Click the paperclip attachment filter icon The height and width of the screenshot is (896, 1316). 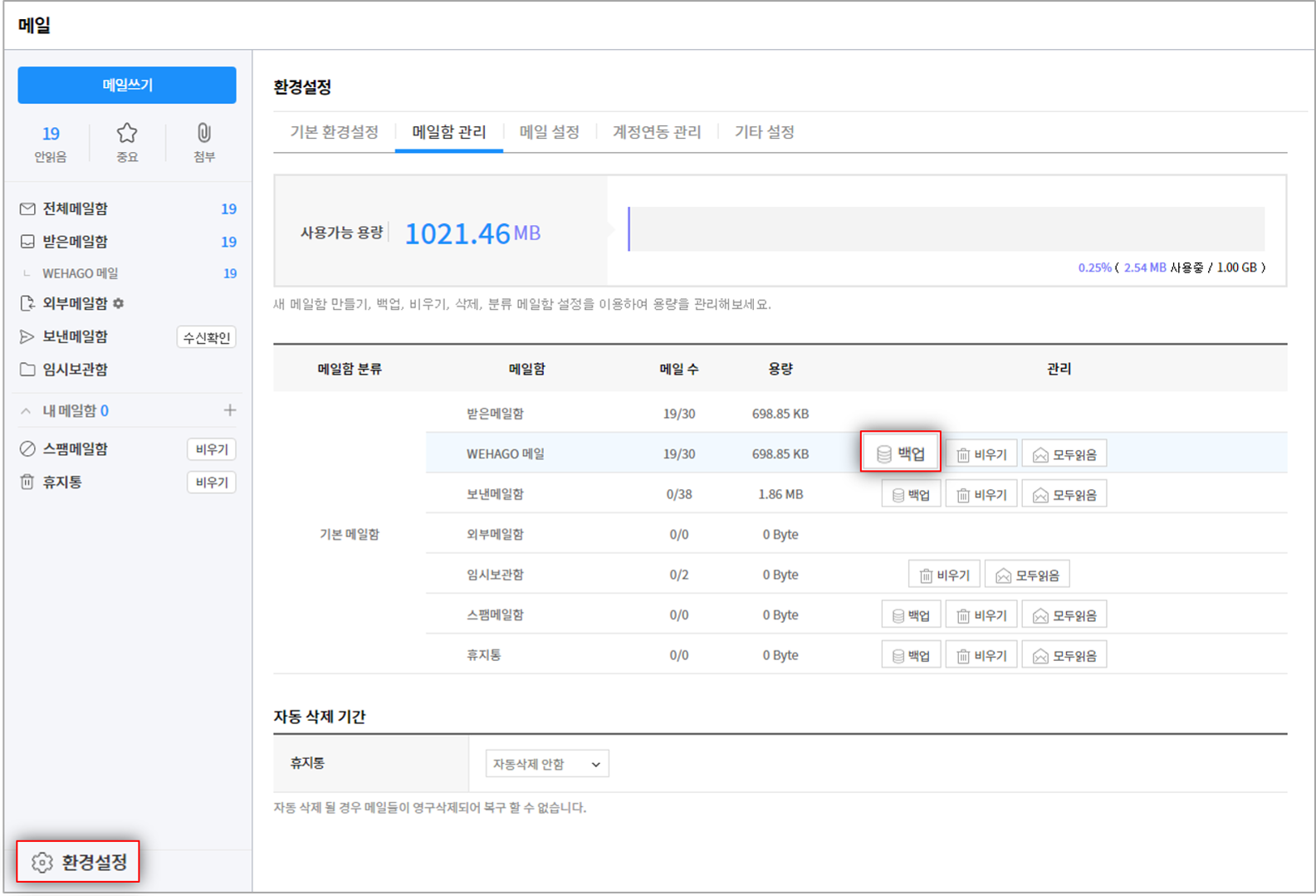pyautogui.click(x=203, y=134)
